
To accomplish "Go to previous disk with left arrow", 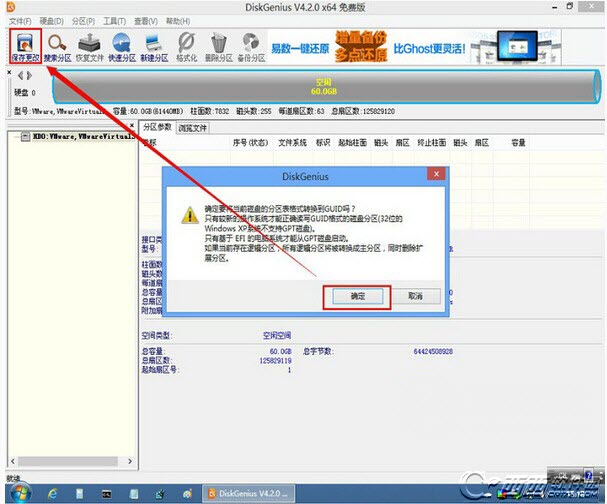I will point(21,75).
